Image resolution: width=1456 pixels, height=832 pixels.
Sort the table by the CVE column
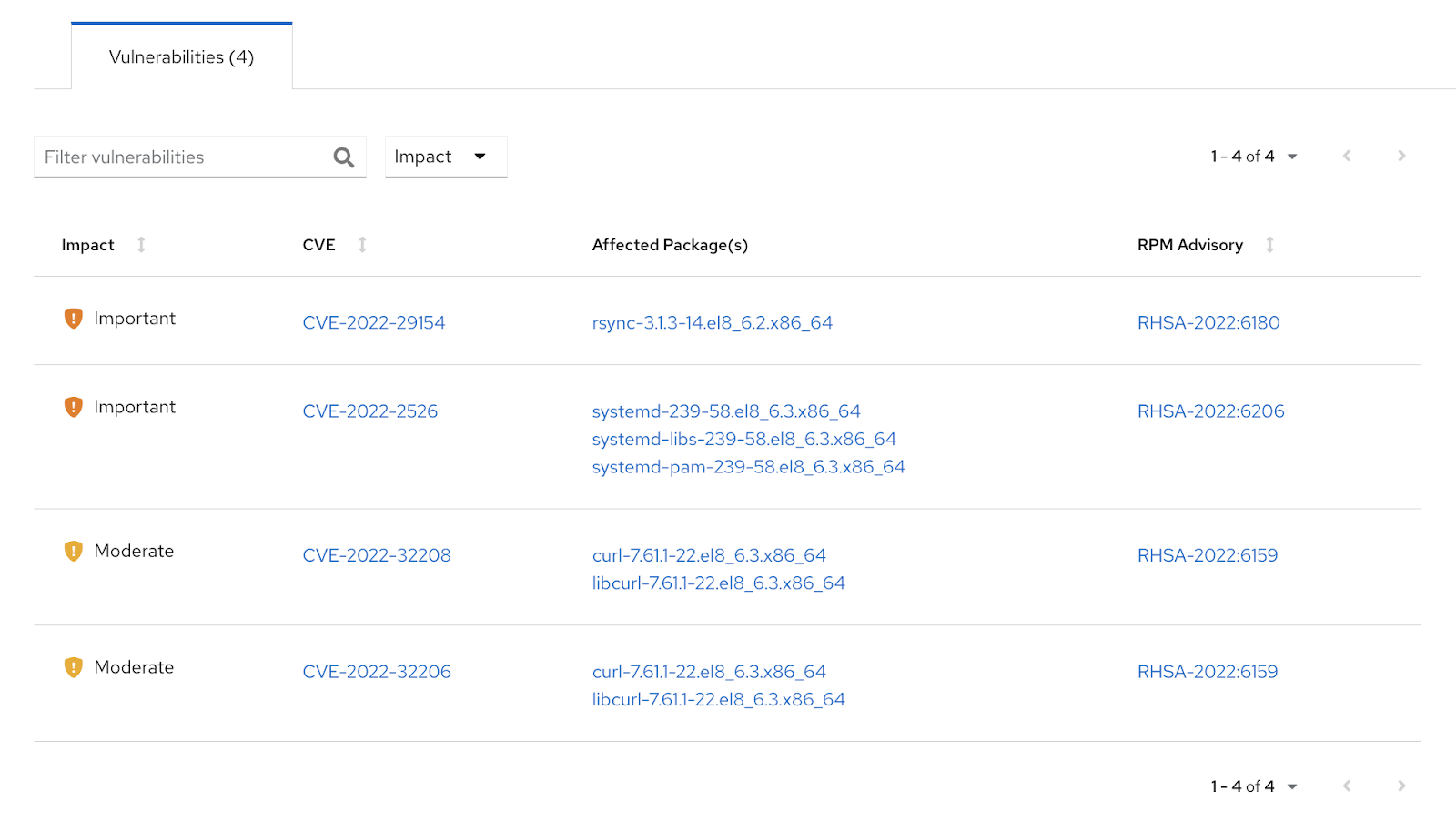pyautogui.click(x=362, y=244)
